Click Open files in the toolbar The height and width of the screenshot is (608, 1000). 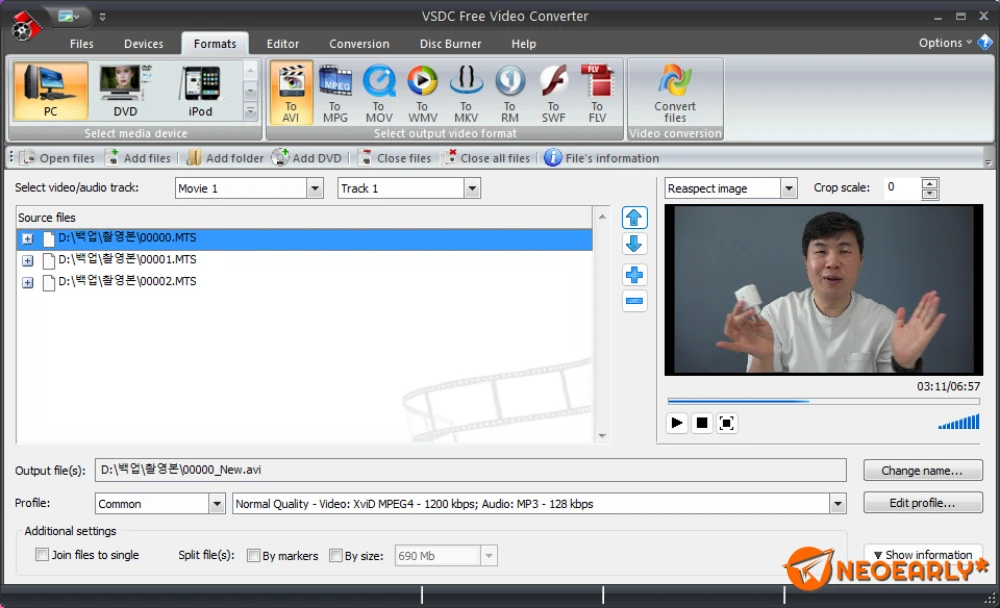tap(57, 158)
